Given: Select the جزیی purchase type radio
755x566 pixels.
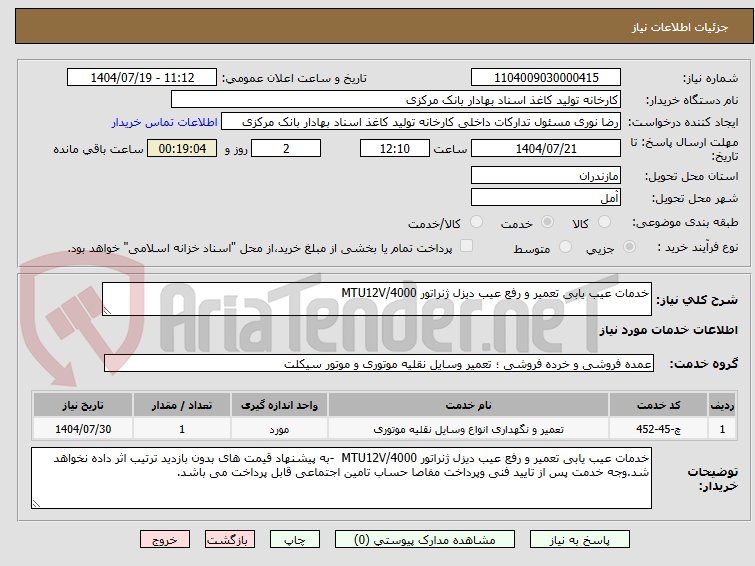Looking at the screenshot, I should tap(629, 247).
